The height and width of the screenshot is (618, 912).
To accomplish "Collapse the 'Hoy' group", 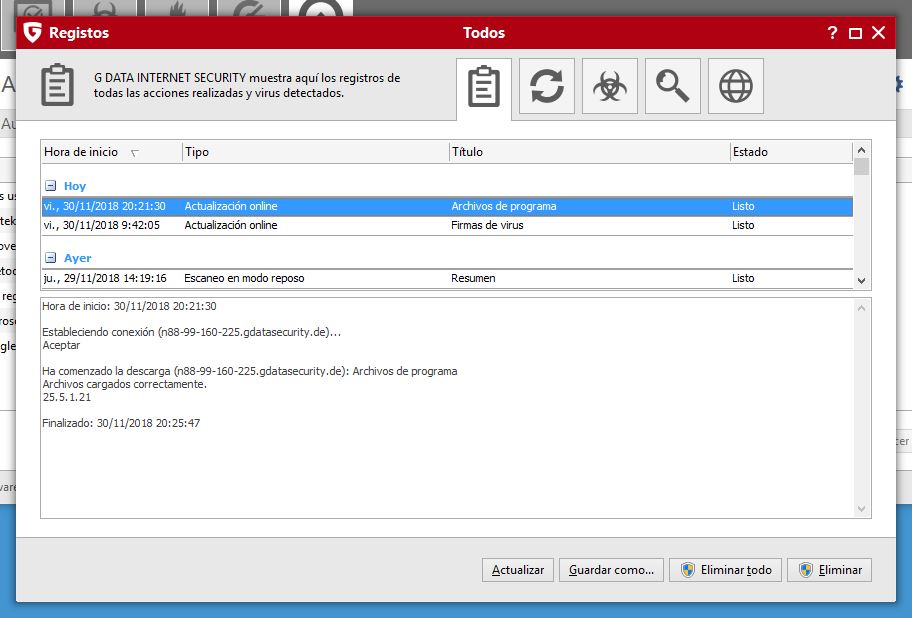I will pos(51,186).
